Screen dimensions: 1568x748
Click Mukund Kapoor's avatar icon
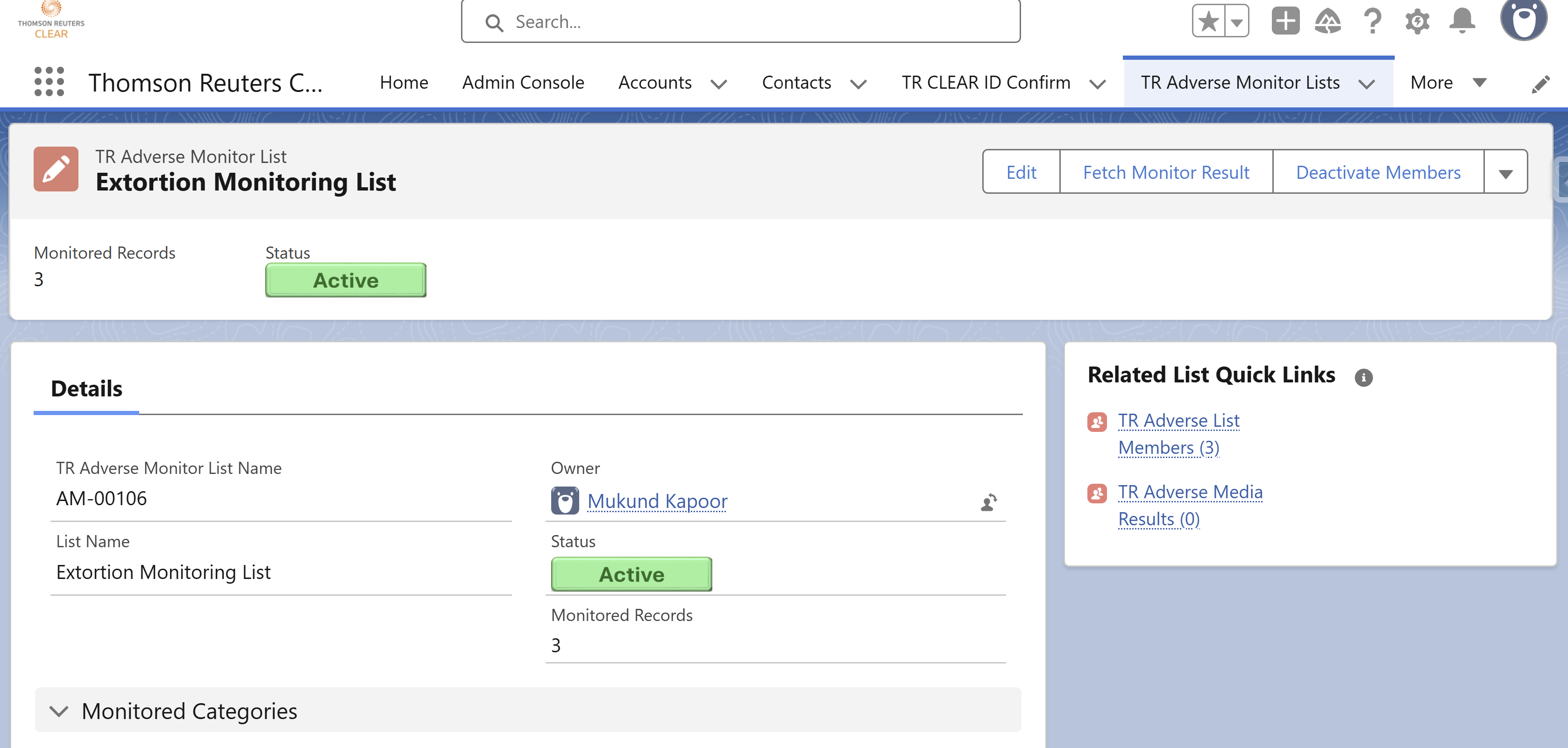point(565,500)
